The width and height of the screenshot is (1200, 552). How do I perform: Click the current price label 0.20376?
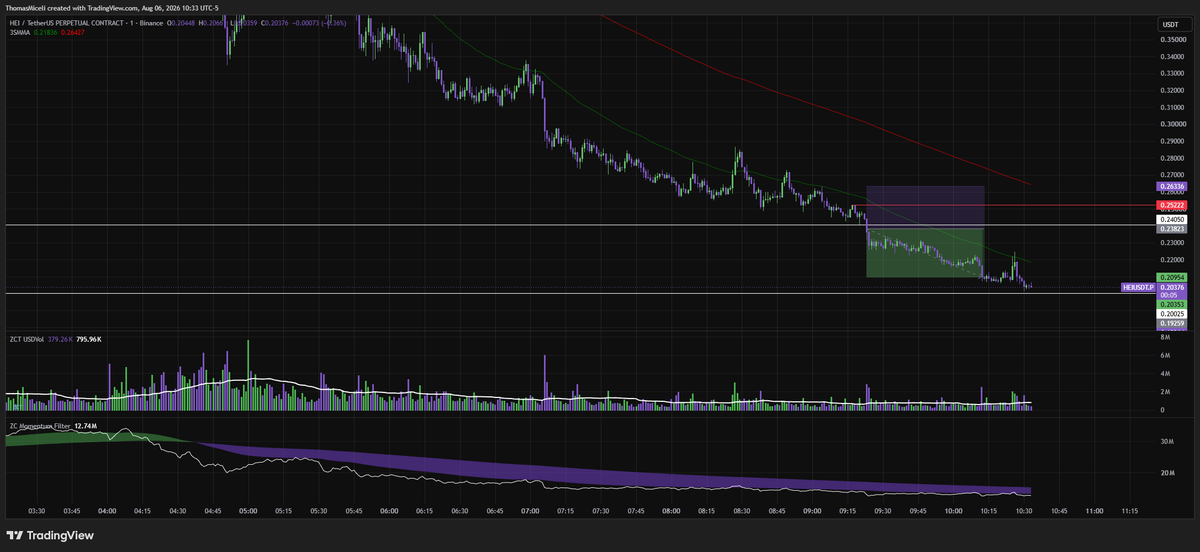tap(1171, 287)
